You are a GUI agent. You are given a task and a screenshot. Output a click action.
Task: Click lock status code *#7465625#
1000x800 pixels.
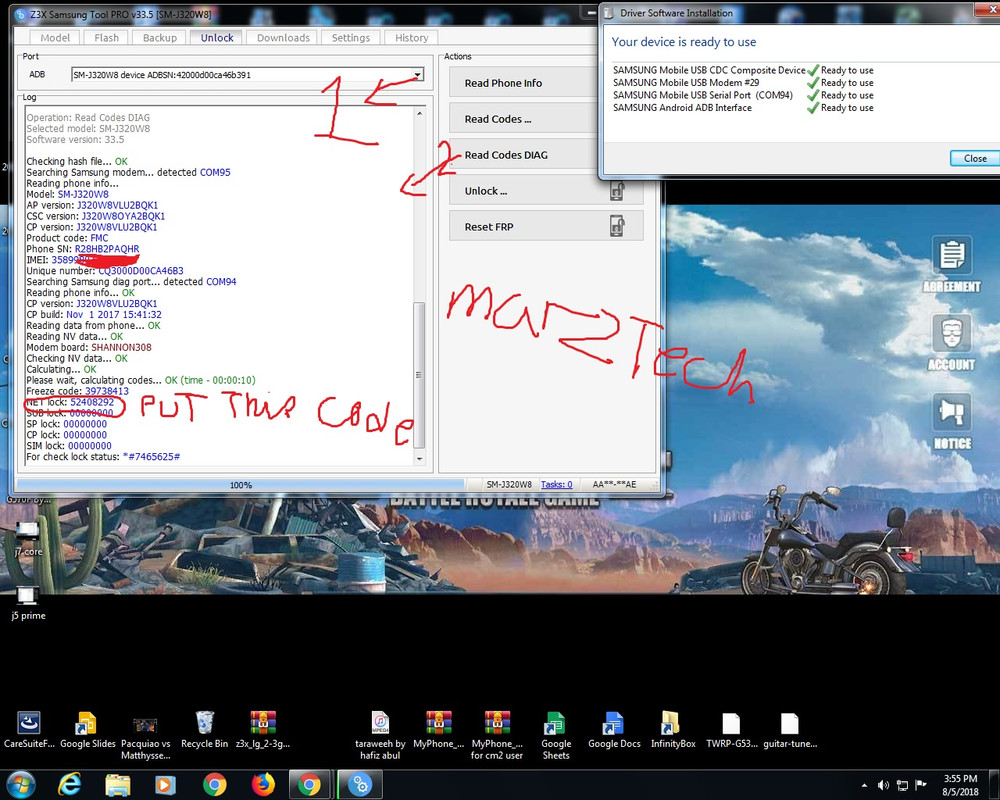pos(151,457)
